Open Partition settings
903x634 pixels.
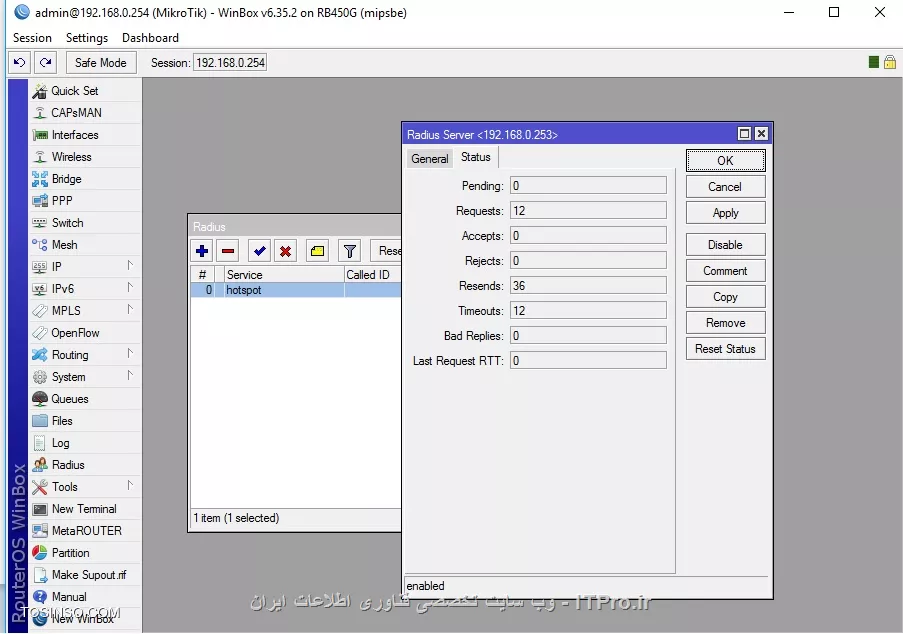[84, 553]
